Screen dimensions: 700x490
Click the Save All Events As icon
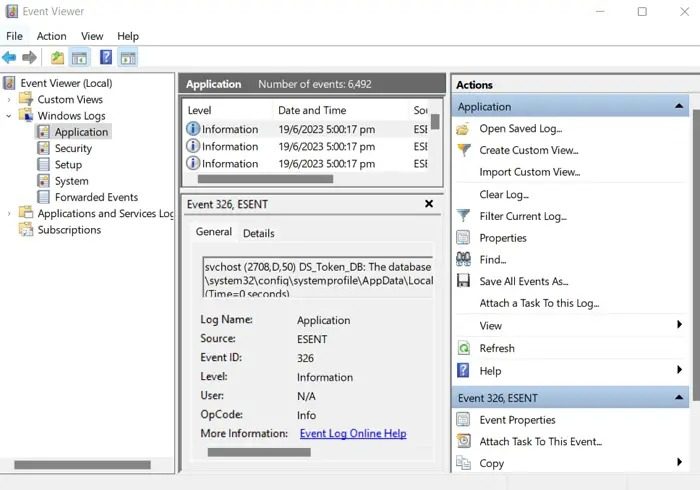coord(464,282)
